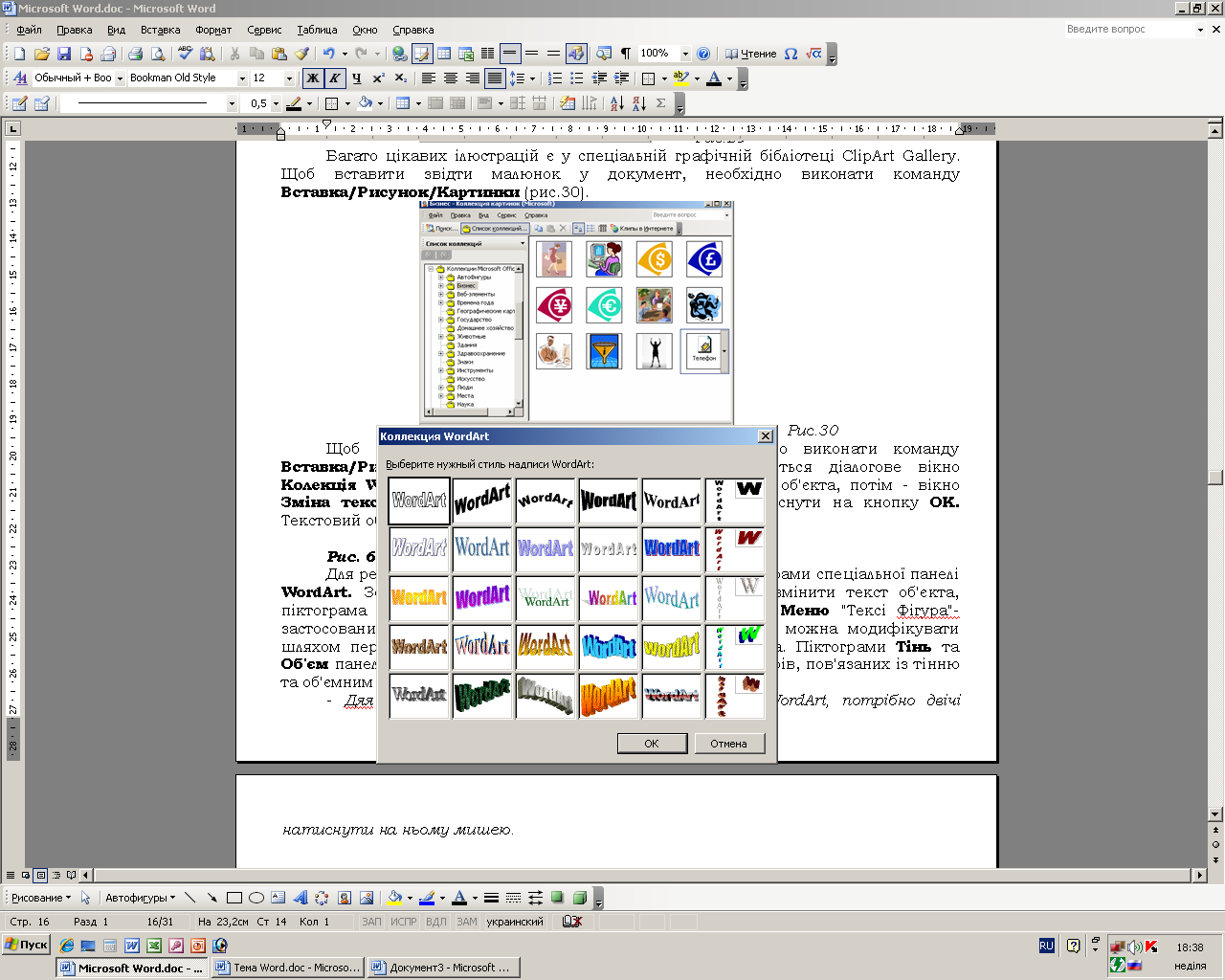Image resolution: width=1225 pixels, height=980 pixels.
Task: Paste from clipboard in the standard toolbar
Action: pos(279,54)
